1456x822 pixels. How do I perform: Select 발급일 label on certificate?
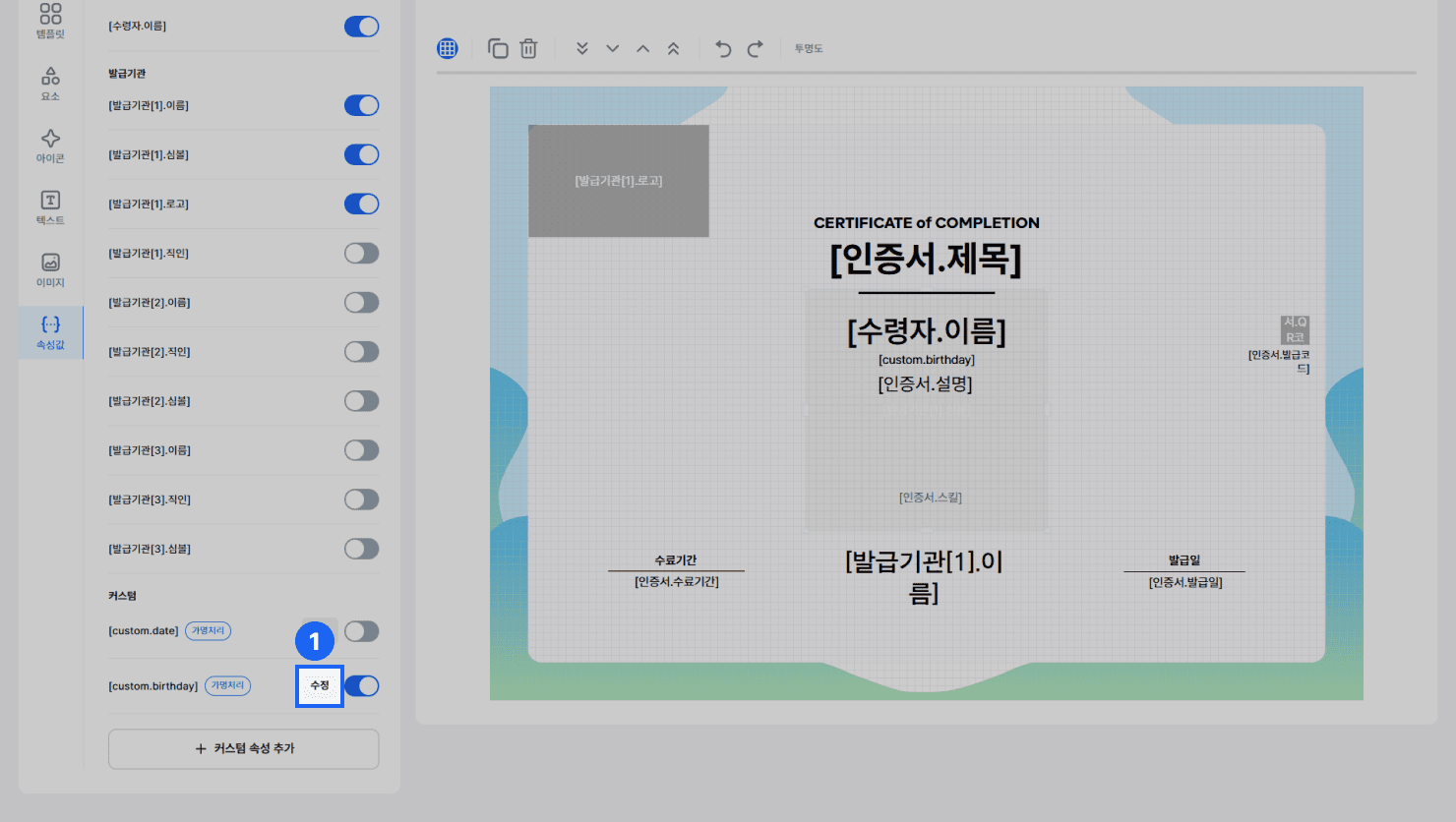coord(1184,560)
